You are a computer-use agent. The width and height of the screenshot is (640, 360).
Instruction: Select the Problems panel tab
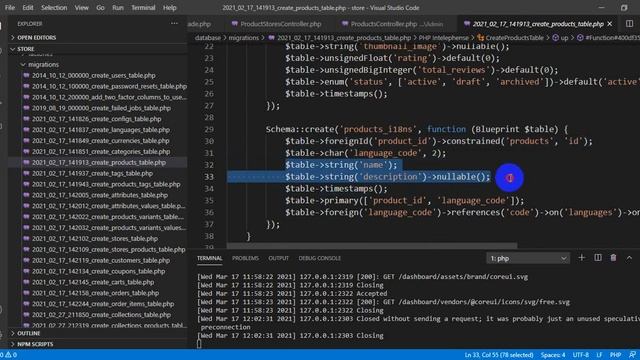(x=245, y=258)
